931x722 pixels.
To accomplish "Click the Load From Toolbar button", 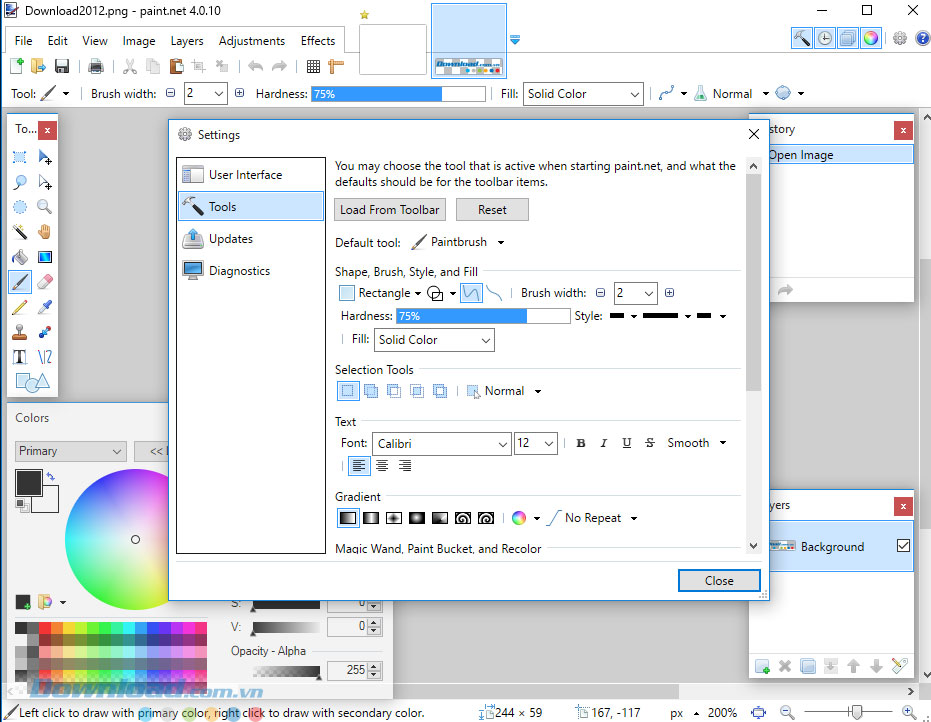I will 390,210.
